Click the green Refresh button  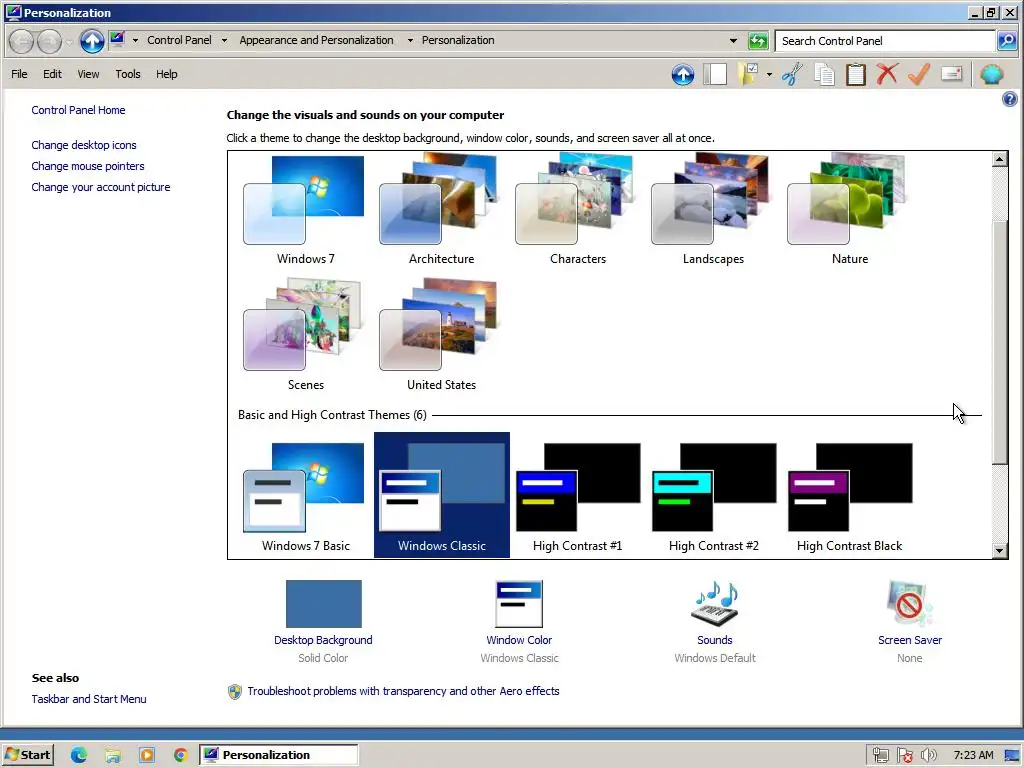point(758,40)
